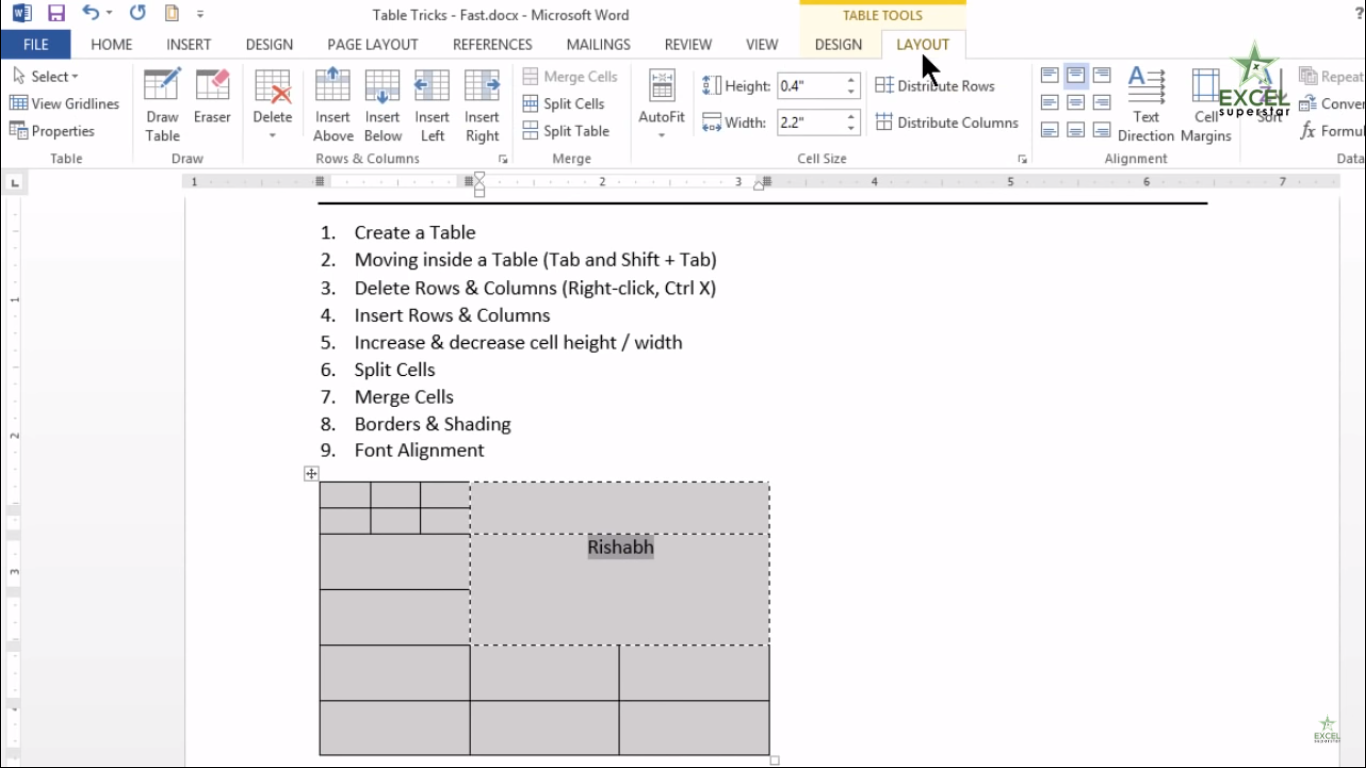Screen dimensions: 1366x768
Task: Click the Redo icon in title bar
Action: point(138,14)
